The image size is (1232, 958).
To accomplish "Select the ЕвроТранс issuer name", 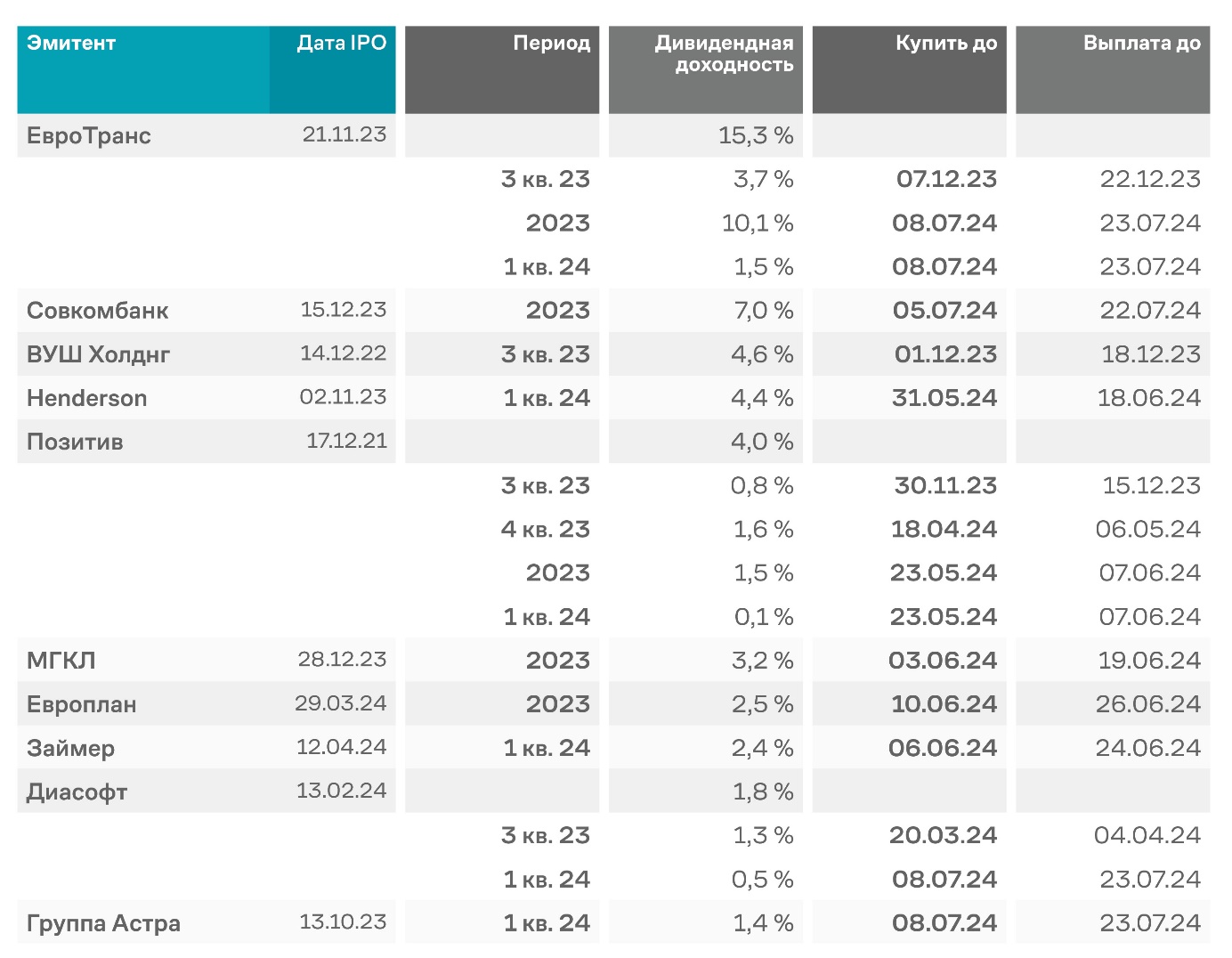I will pos(89,136).
